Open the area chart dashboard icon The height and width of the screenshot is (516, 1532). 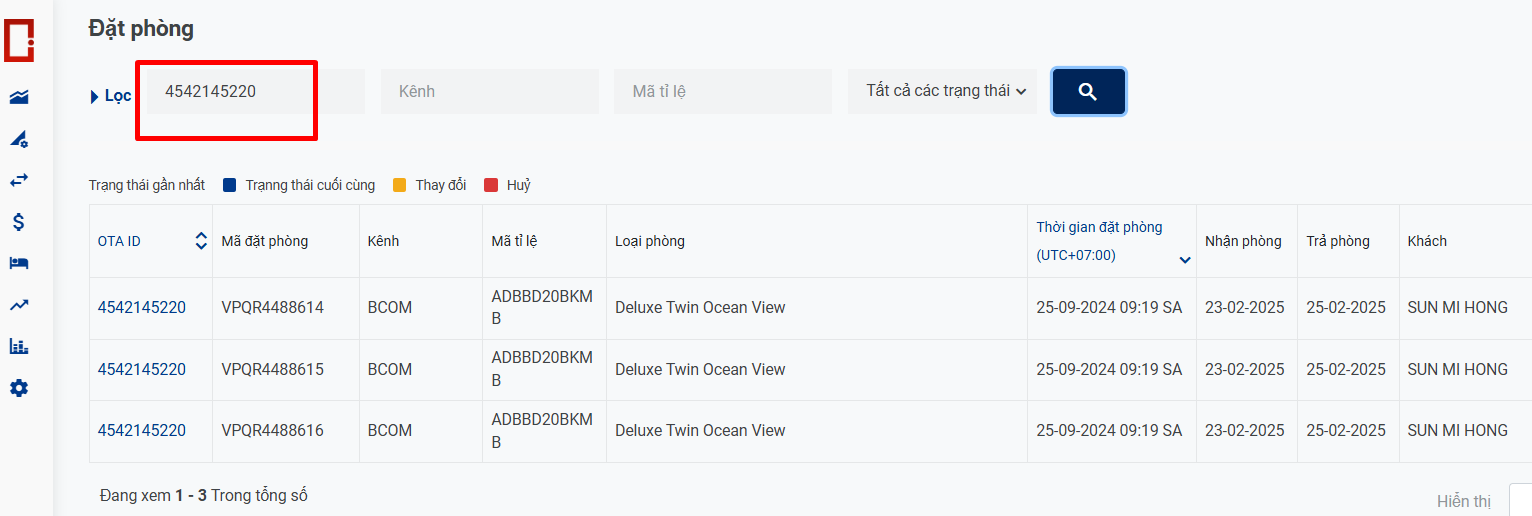point(19,97)
